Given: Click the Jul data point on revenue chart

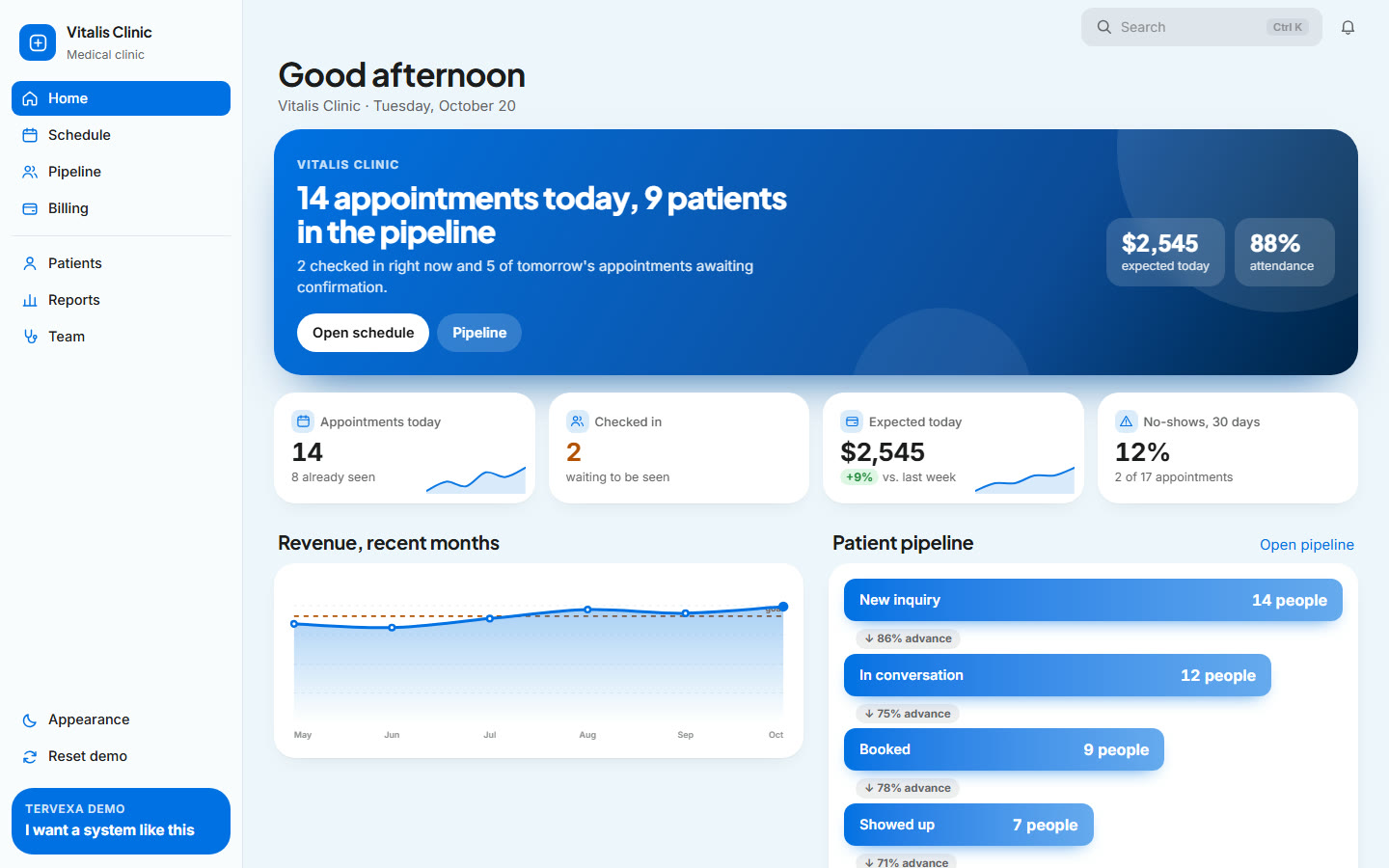Looking at the screenshot, I should (x=490, y=618).
